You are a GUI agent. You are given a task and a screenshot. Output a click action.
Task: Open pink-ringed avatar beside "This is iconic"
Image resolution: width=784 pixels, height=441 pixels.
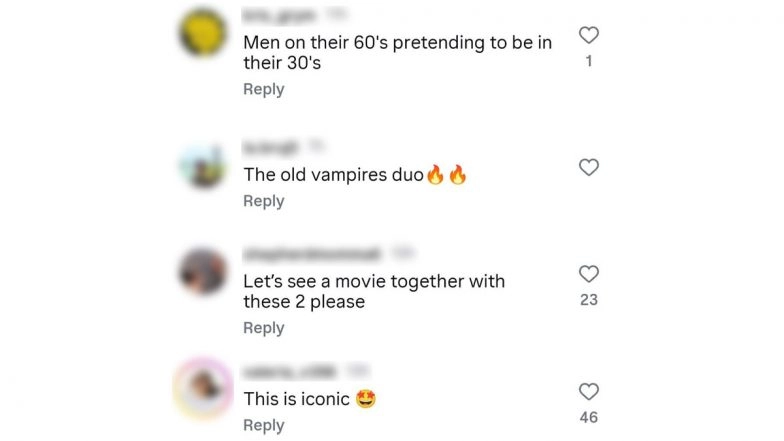click(203, 388)
